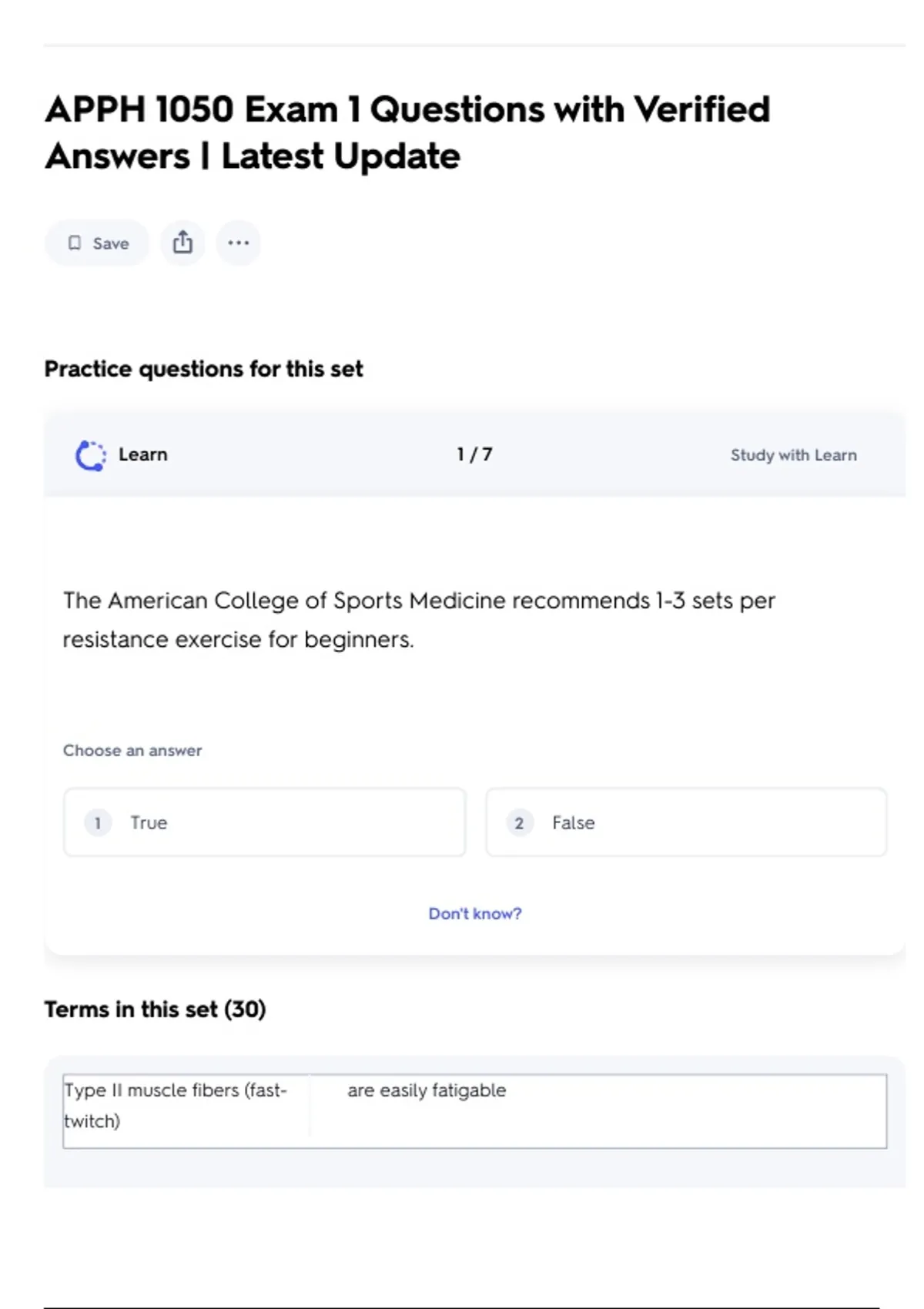Click 'Practice questions for this set' heading
Viewport: 924px width, 1309px height.
pyautogui.click(x=203, y=369)
